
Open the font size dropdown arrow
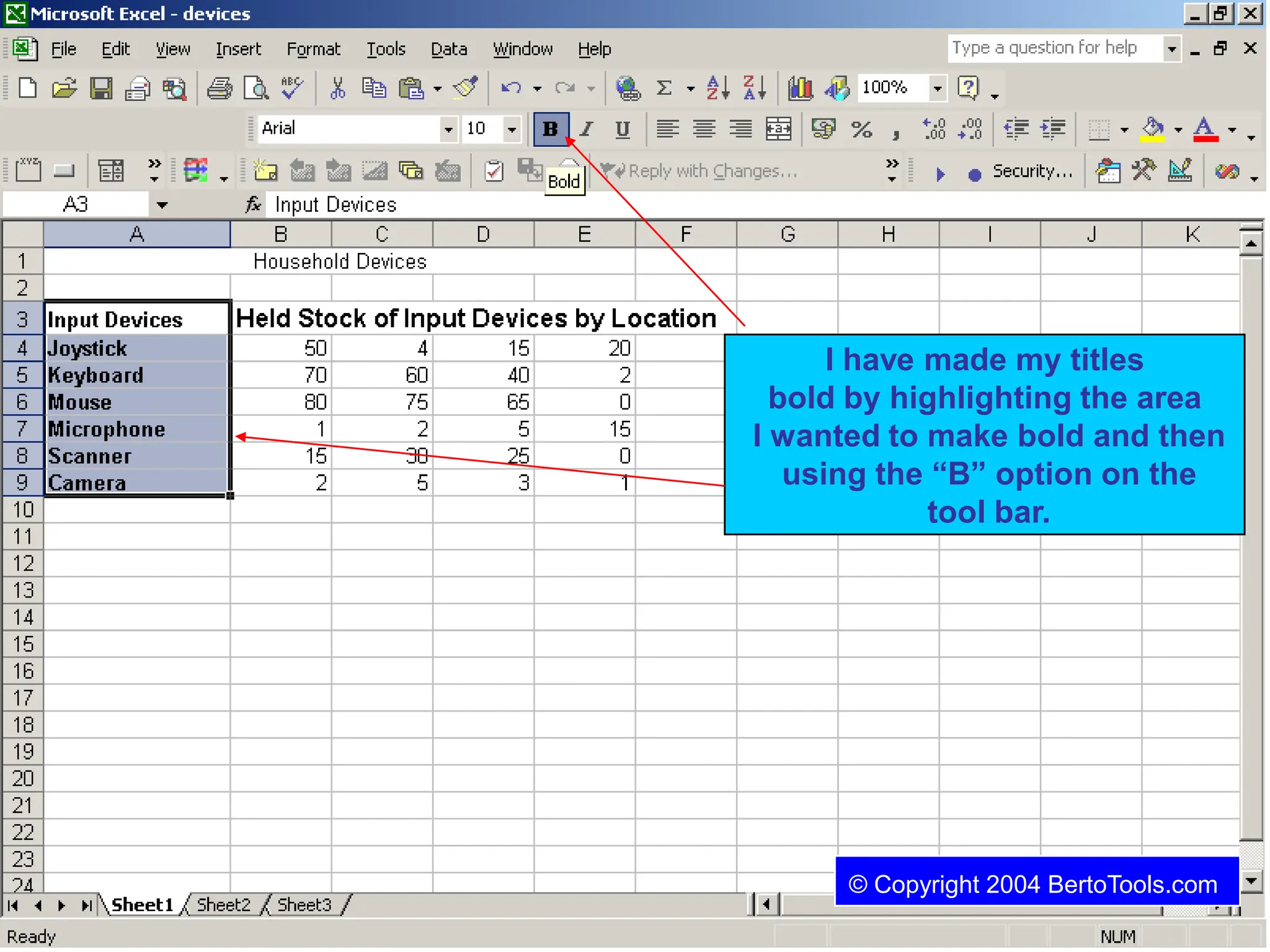(512, 130)
